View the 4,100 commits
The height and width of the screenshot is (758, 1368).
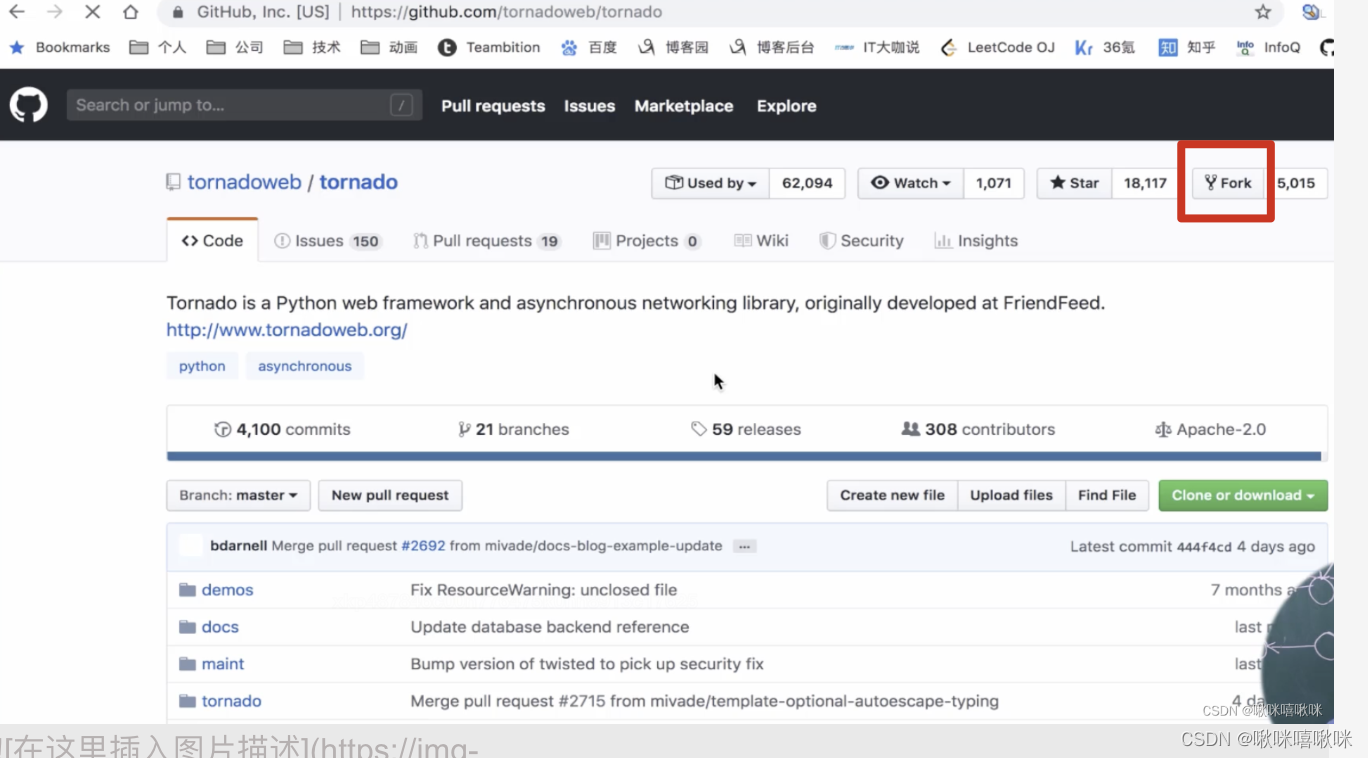(x=282, y=429)
